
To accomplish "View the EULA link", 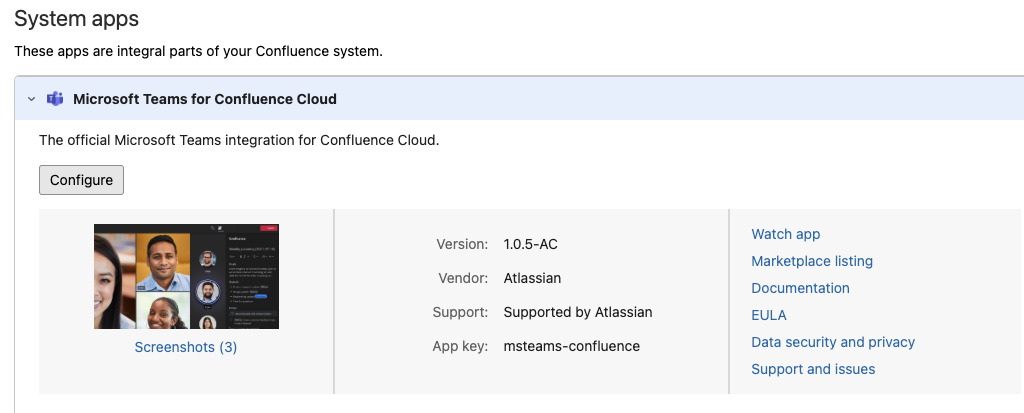I will 769,315.
